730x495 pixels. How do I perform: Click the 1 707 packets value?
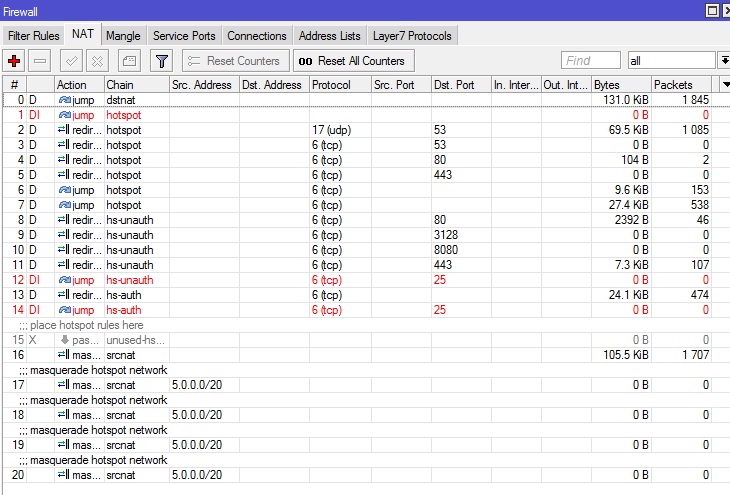click(x=696, y=355)
